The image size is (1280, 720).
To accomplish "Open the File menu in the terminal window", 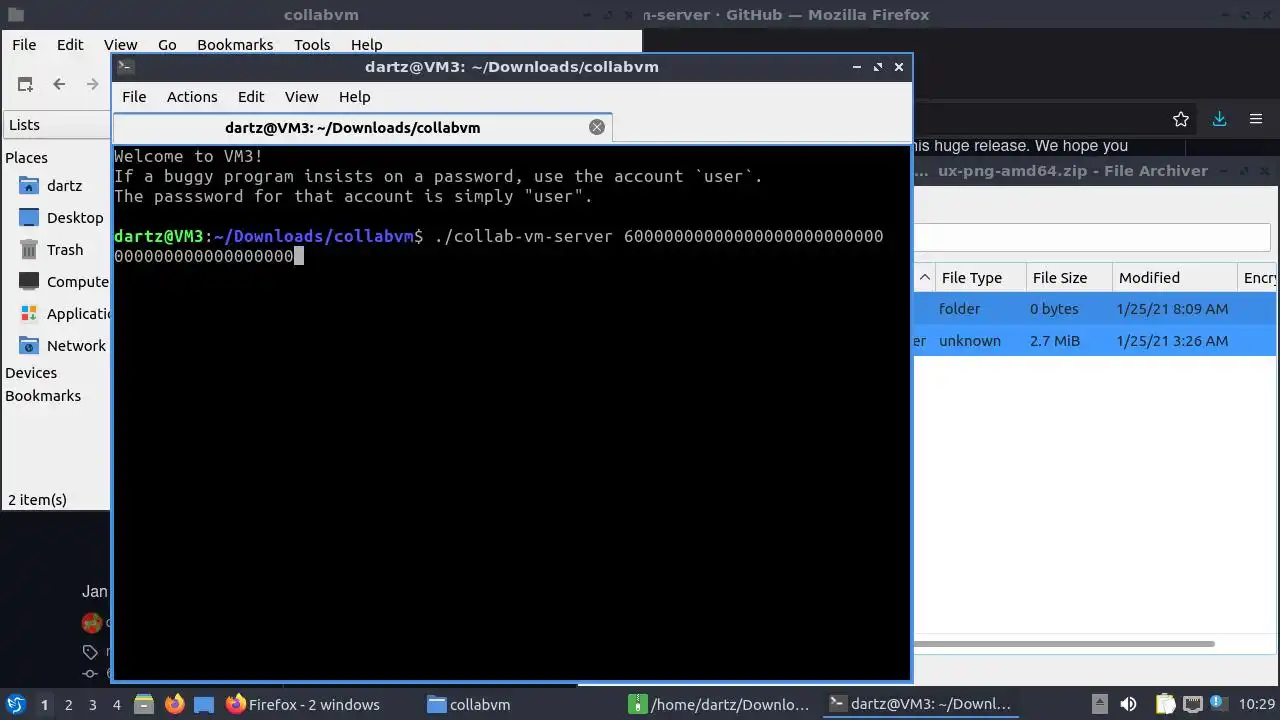I will point(134,97).
